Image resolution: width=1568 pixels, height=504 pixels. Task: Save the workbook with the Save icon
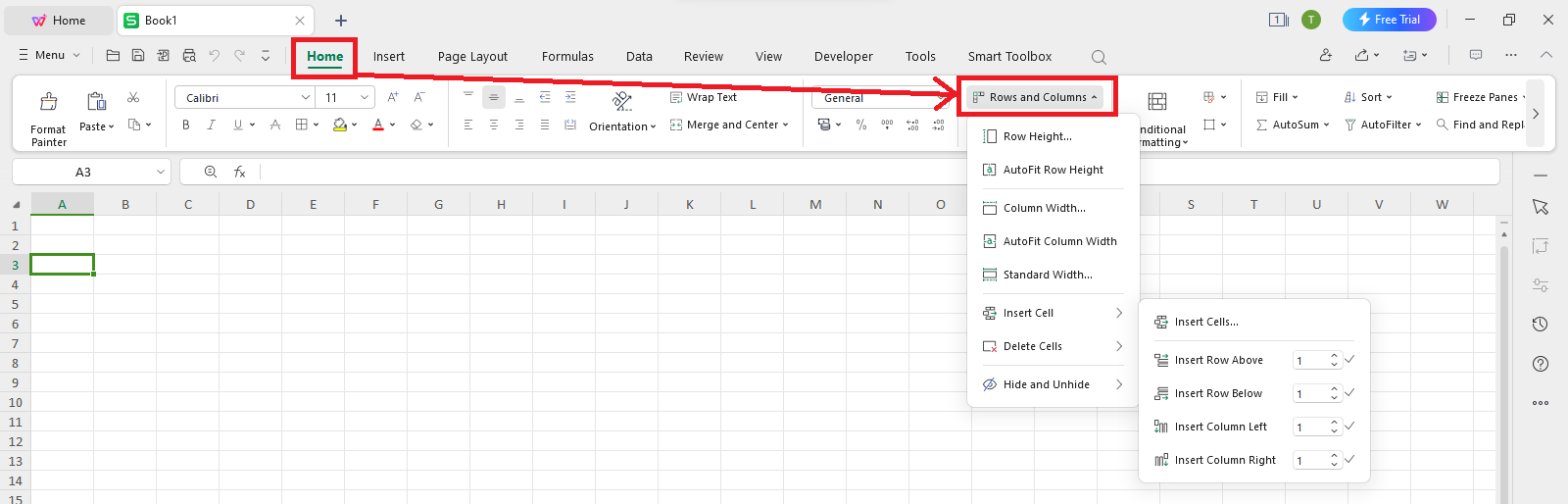click(x=138, y=55)
